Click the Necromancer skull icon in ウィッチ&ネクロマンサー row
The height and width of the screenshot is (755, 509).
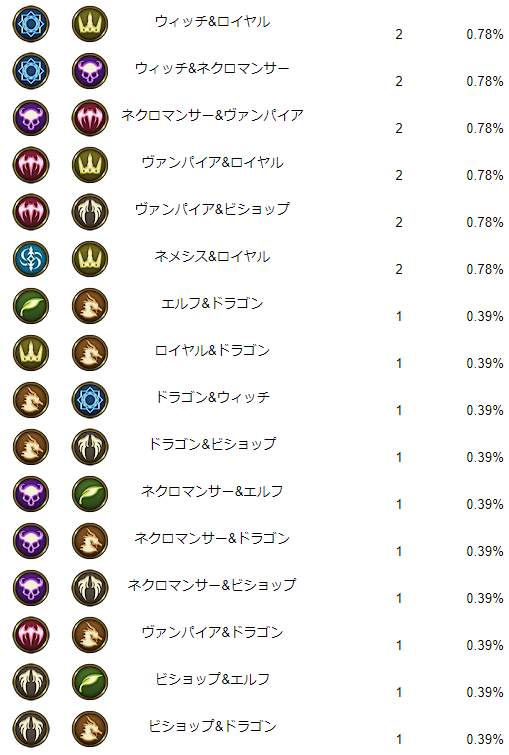click(x=90, y=71)
